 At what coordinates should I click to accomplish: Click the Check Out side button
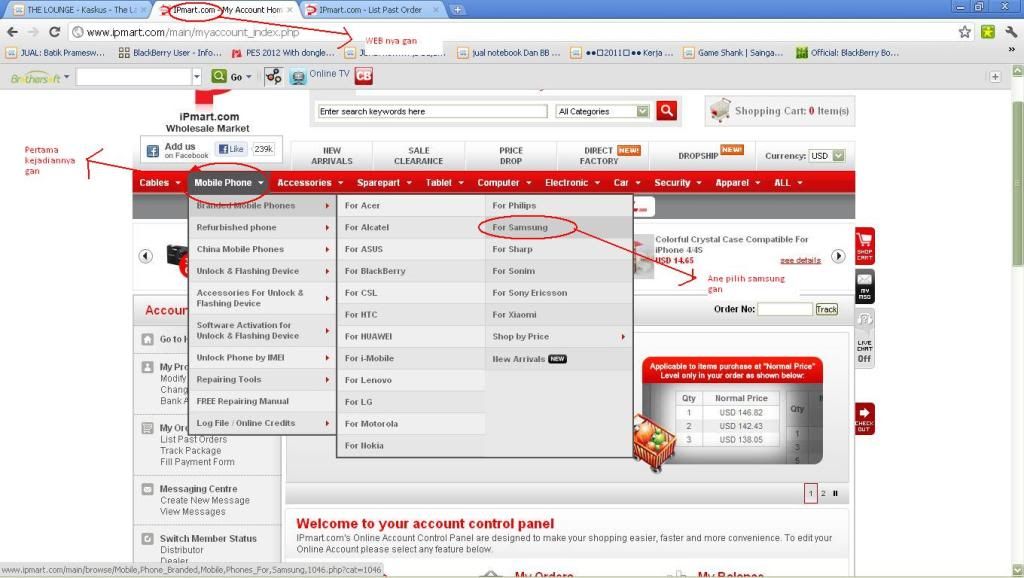865,418
